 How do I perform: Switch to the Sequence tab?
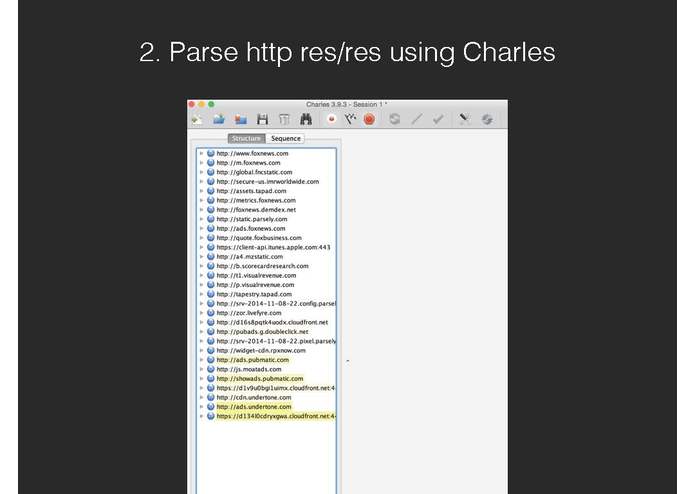[x=285, y=139]
